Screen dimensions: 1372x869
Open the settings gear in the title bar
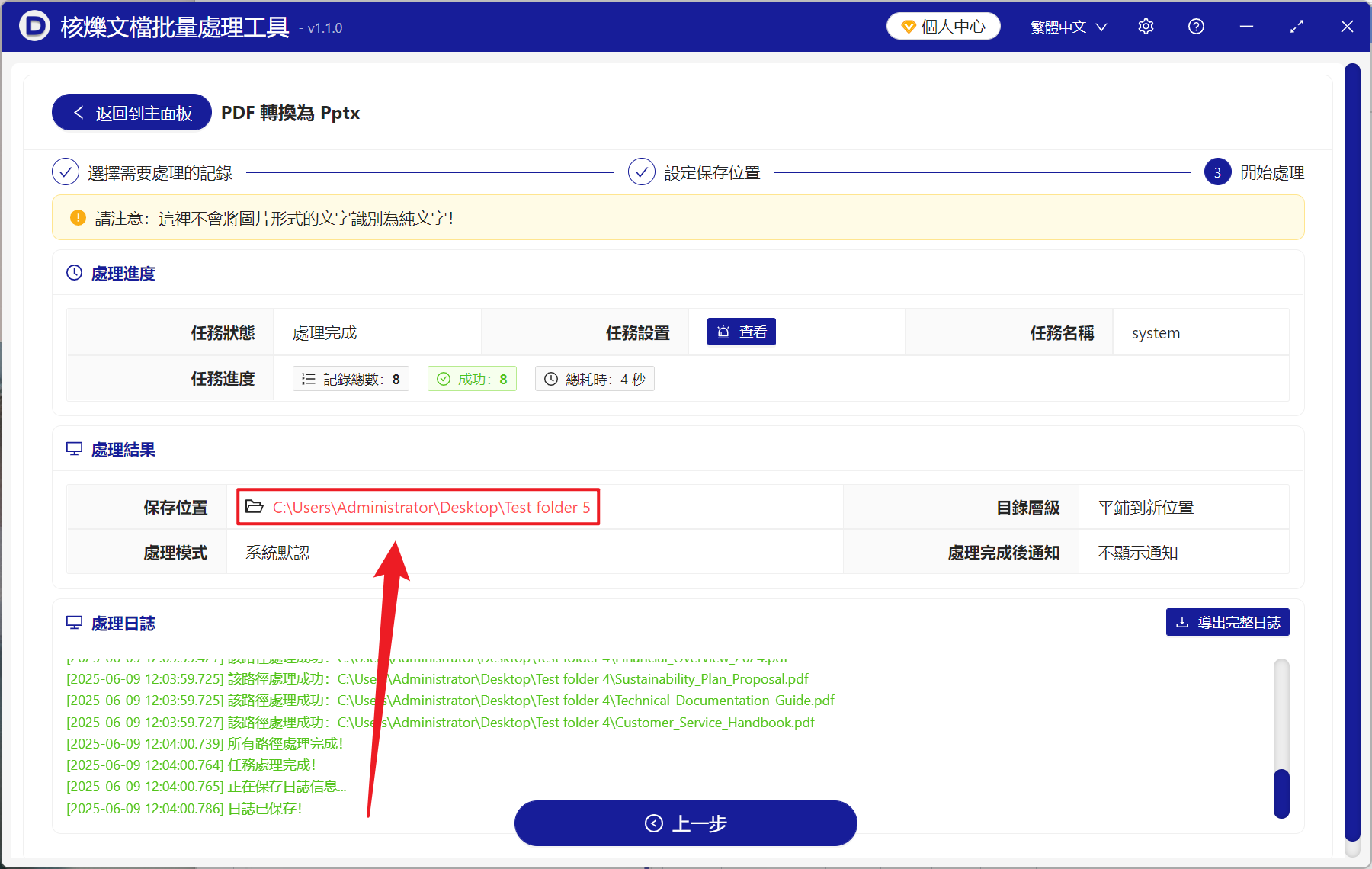click(x=1146, y=26)
